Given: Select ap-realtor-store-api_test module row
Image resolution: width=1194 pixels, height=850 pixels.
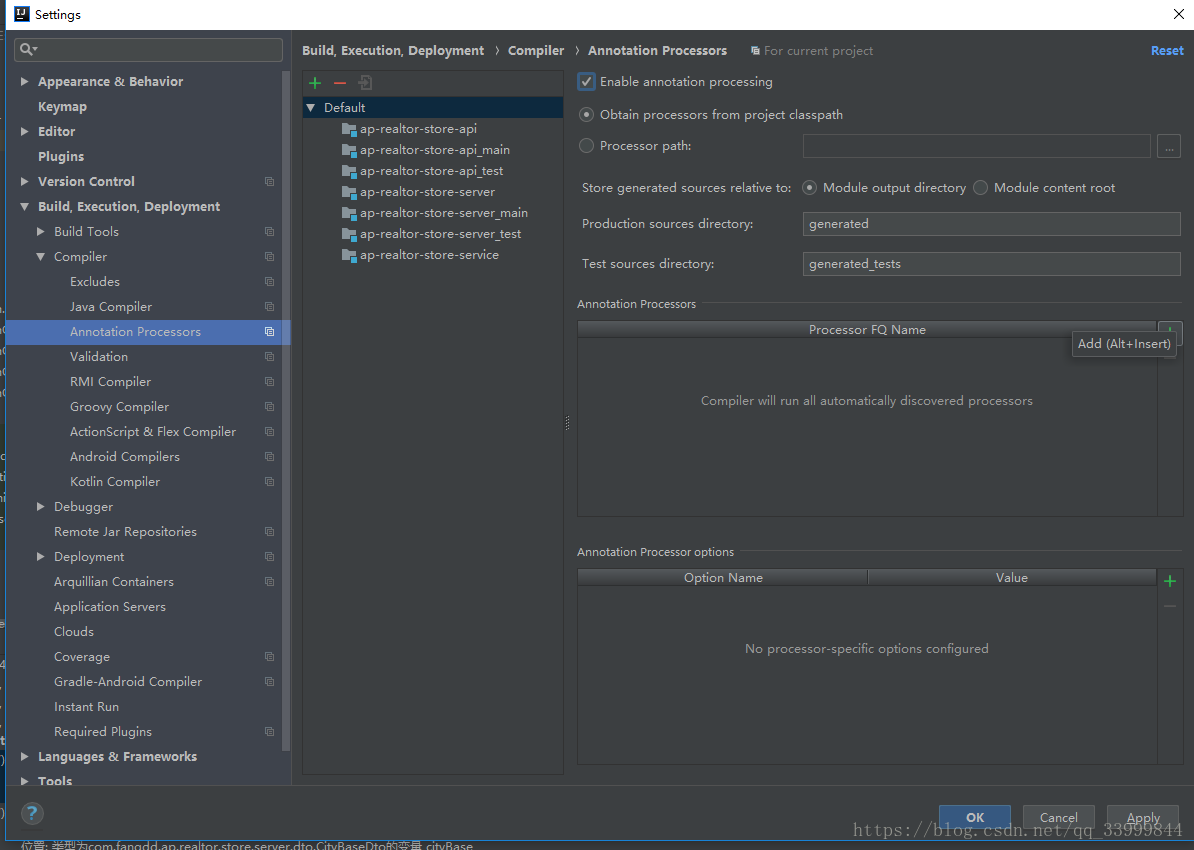Looking at the screenshot, I should 433,171.
